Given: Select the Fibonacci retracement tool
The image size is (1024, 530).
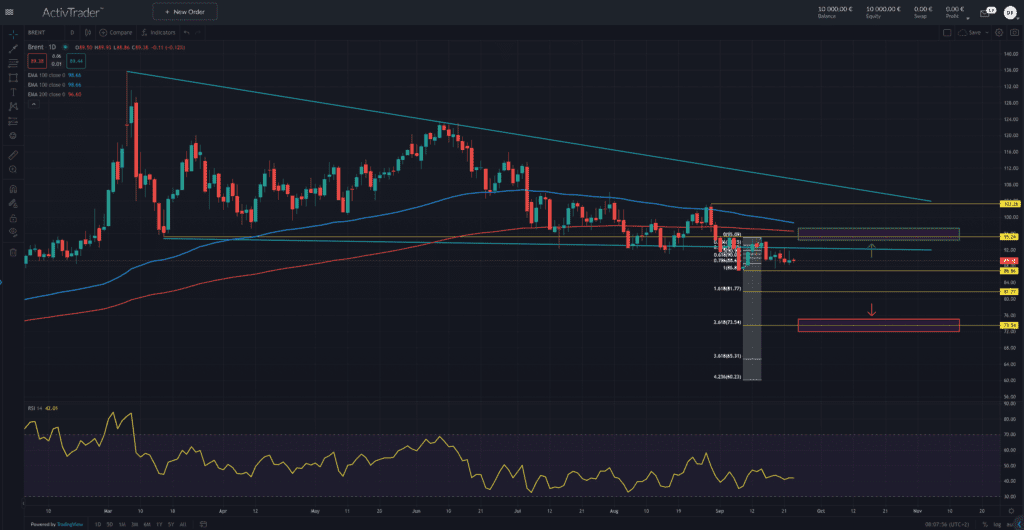Looking at the screenshot, I should click(12, 63).
